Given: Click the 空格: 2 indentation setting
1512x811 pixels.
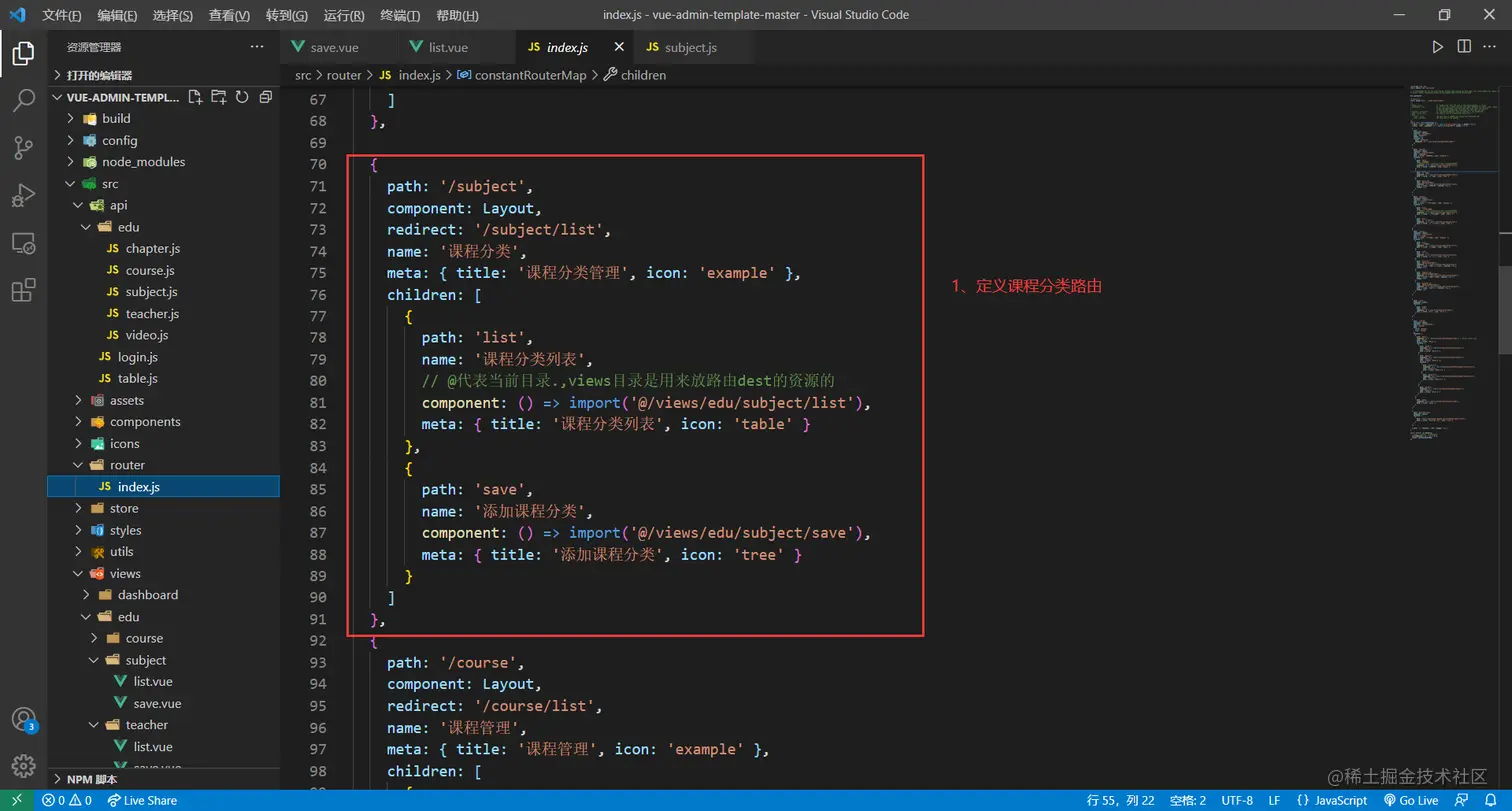Looking at the screenshot, I should 1188,800.
